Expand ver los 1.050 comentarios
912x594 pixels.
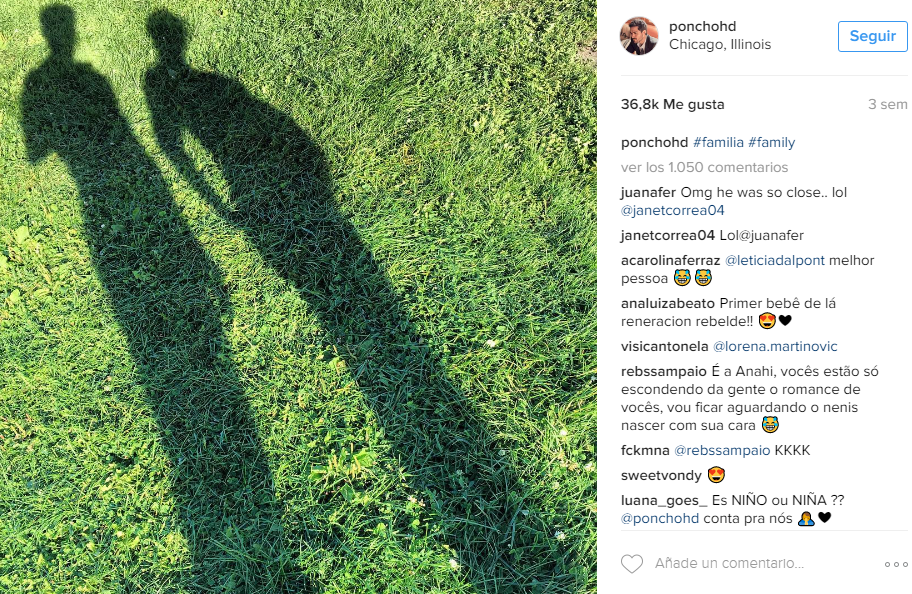704,168
